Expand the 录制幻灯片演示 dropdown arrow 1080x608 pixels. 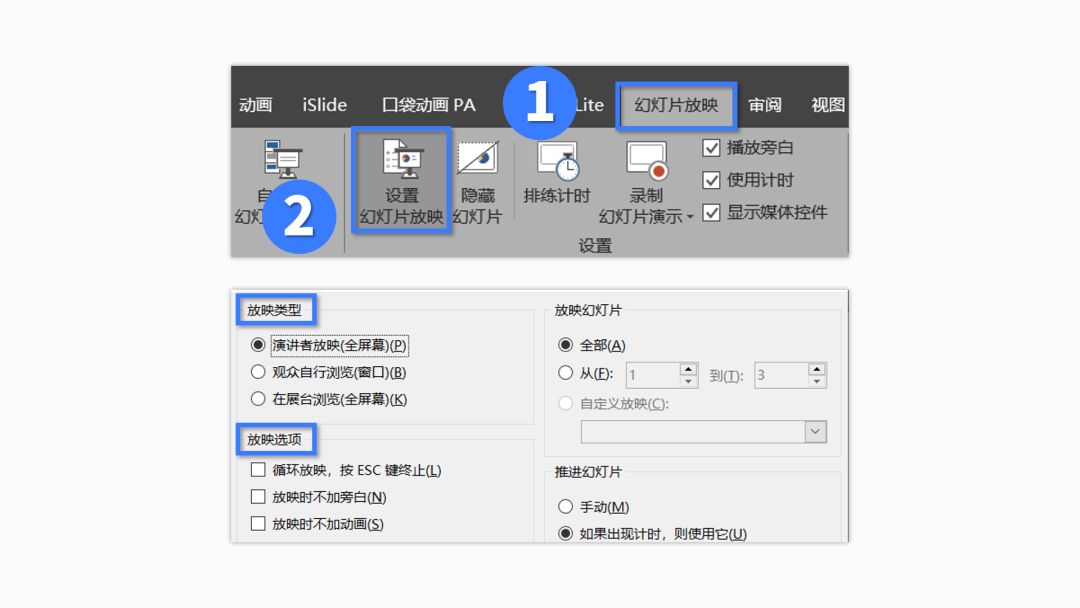[689, 217]
